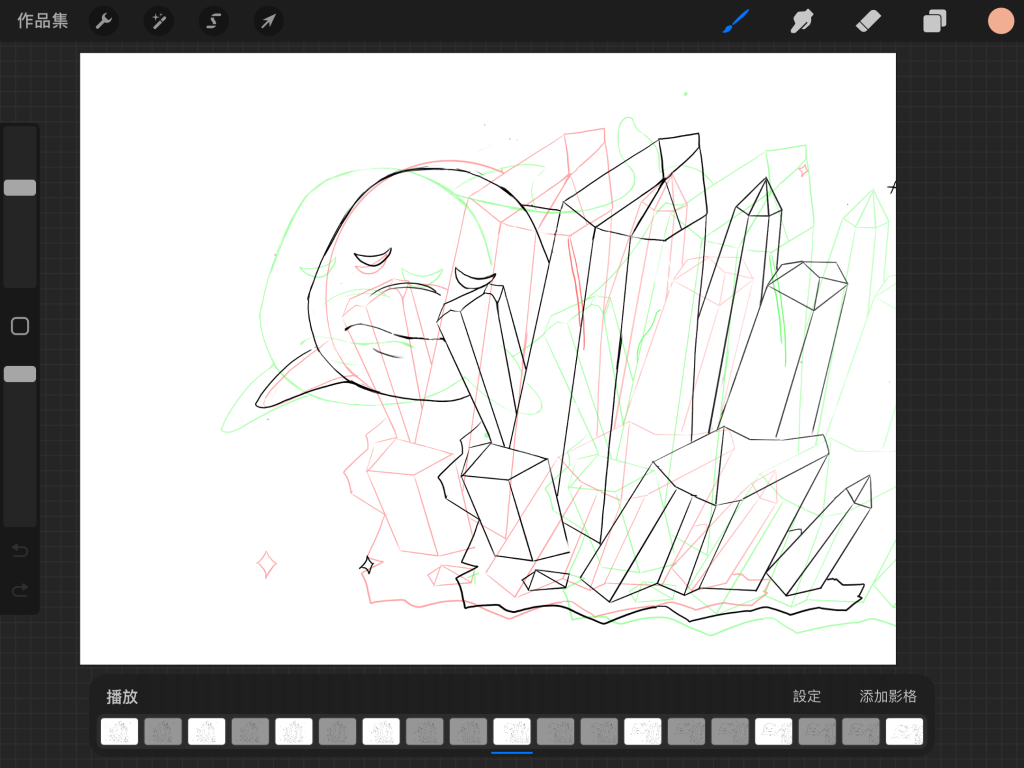Open the Layers panel

[x=934, y=21]
